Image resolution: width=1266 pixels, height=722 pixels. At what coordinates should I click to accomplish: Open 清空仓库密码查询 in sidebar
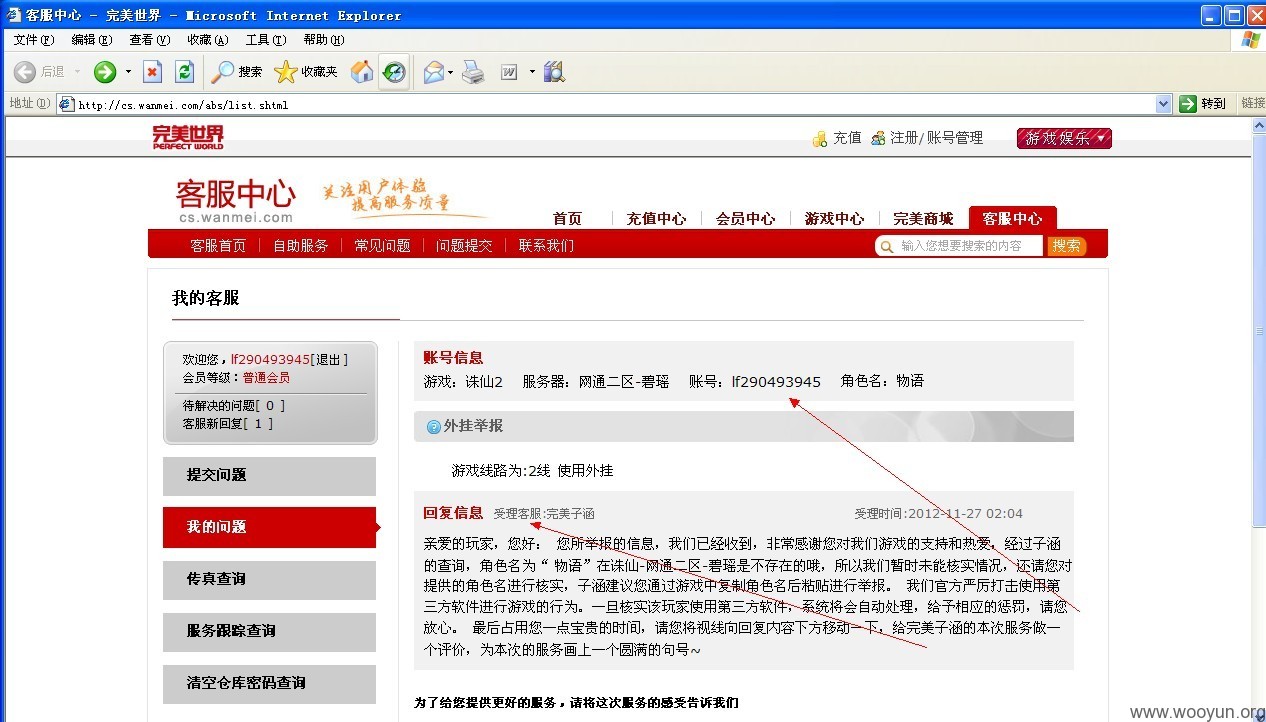(x=269, y=684)
